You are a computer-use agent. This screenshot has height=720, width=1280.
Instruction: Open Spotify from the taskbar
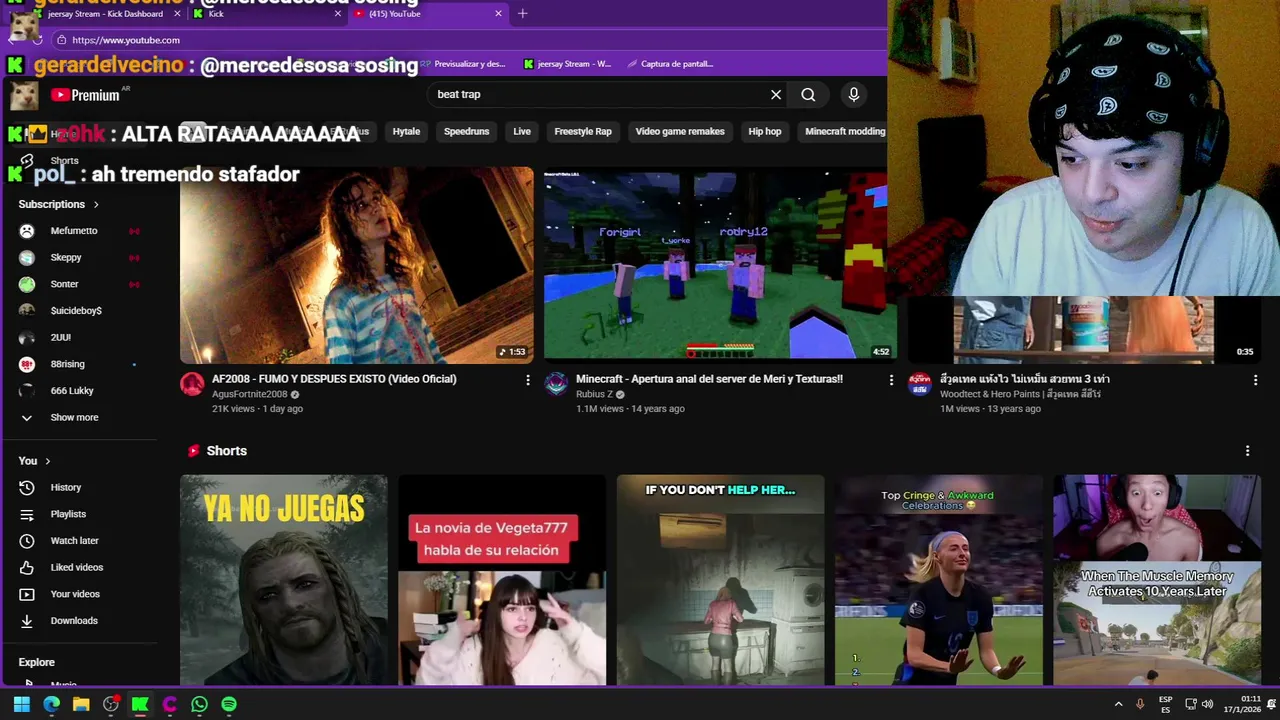click(229, 704)
